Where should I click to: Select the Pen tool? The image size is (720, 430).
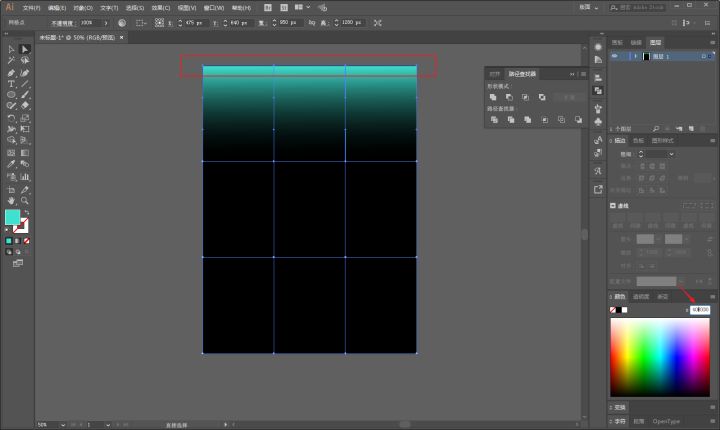click(x=11, y=72)
